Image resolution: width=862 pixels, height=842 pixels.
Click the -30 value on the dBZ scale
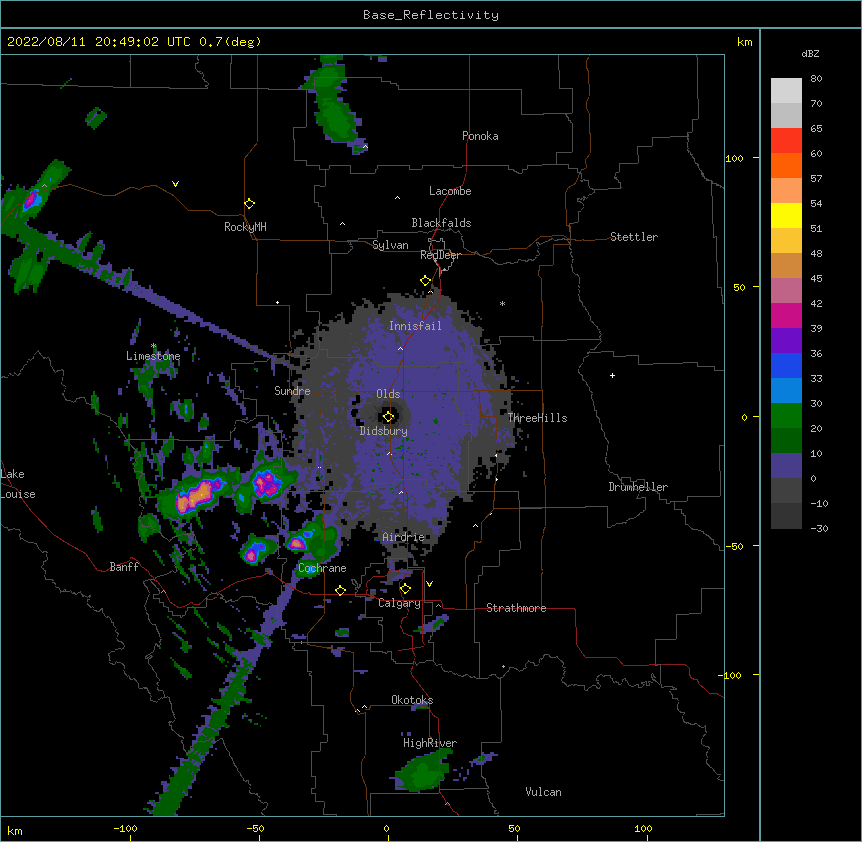[819, 528]
